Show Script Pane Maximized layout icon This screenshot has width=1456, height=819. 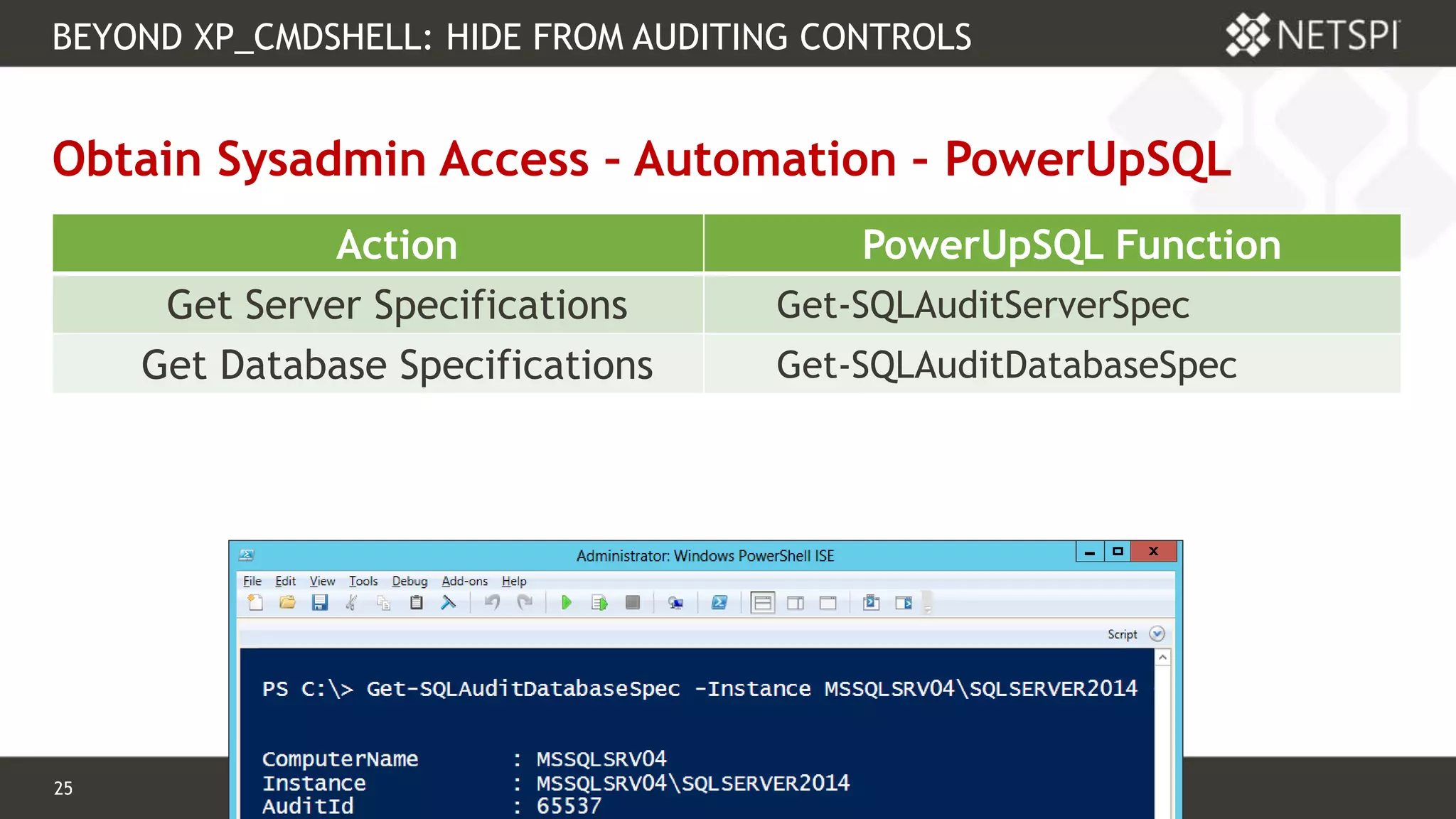tap(828, 603)
